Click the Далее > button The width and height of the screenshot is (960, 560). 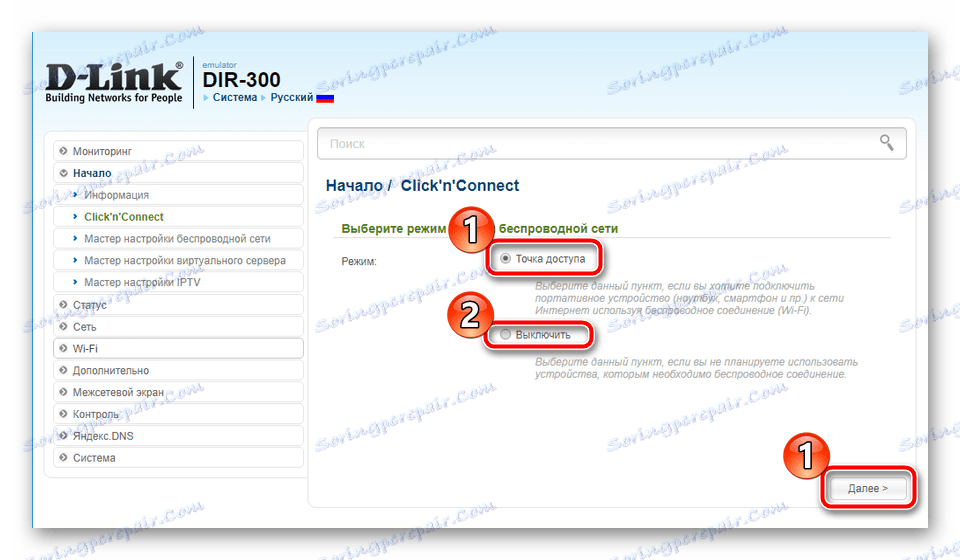[868, 488]
